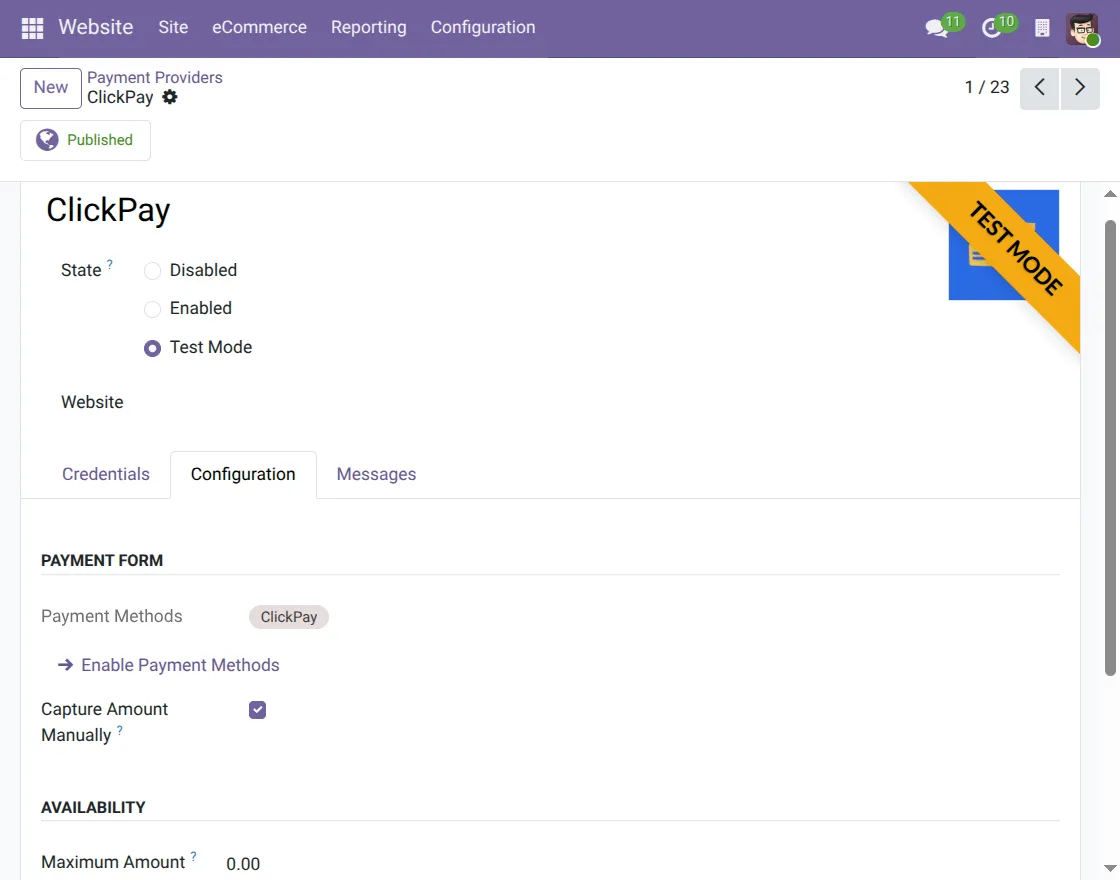Select the Disabled state radio
Screen dimensions: 1120x880
(152, 271)
